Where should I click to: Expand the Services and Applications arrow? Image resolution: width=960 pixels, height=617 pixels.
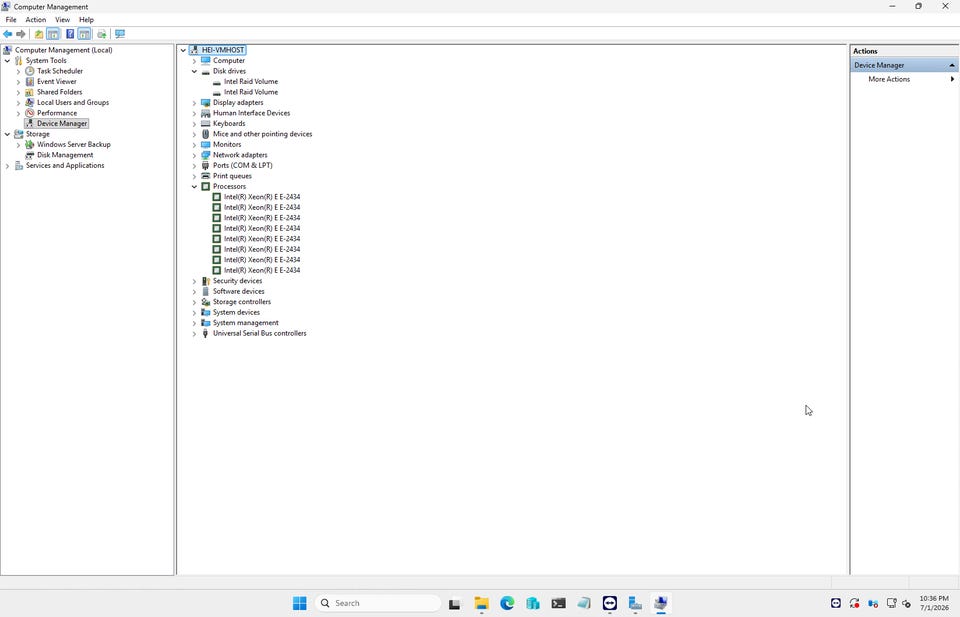click(x=7, y=166)
